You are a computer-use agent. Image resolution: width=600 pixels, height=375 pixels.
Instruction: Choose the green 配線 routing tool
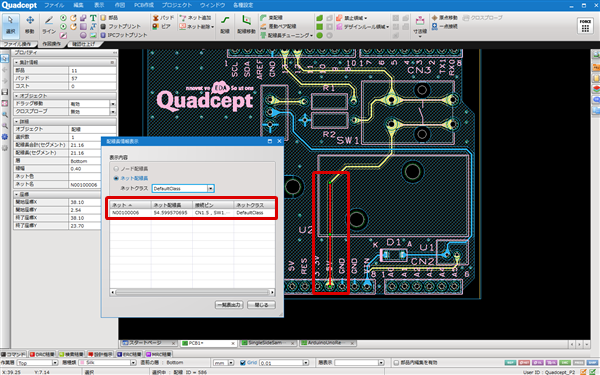tap(225, 24)
